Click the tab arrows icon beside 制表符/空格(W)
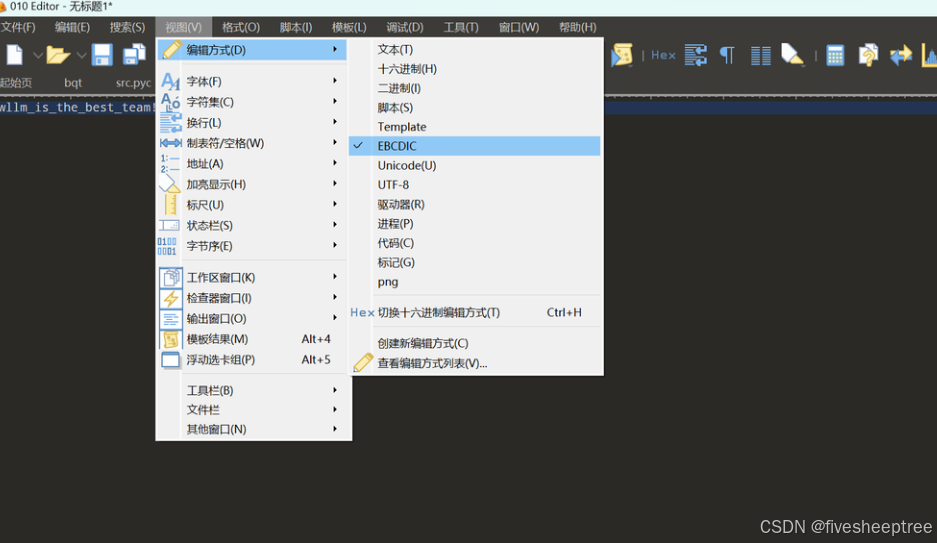This screenshot has width=937, height=543. (170, 143)
